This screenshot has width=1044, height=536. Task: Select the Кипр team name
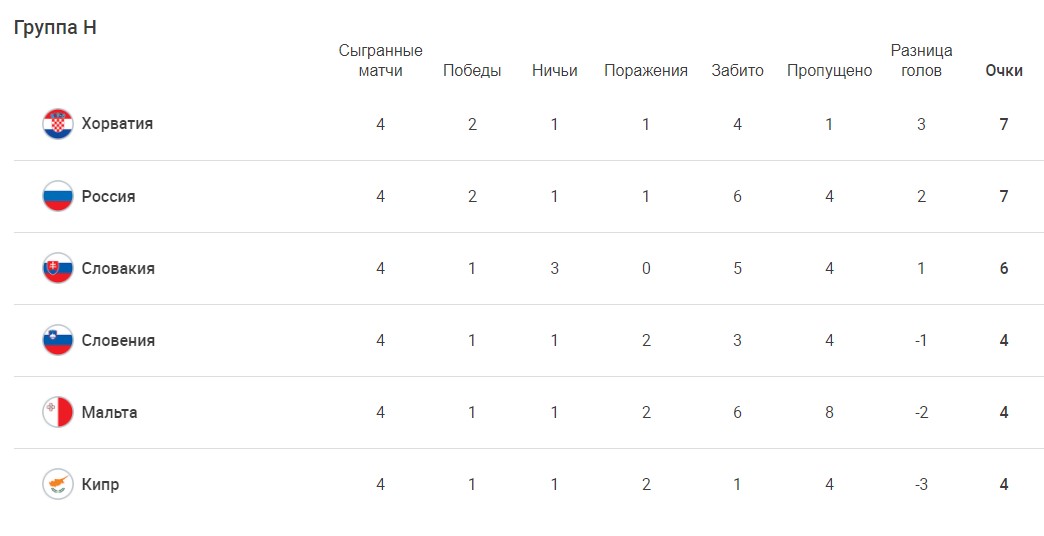tap(101, 484)
